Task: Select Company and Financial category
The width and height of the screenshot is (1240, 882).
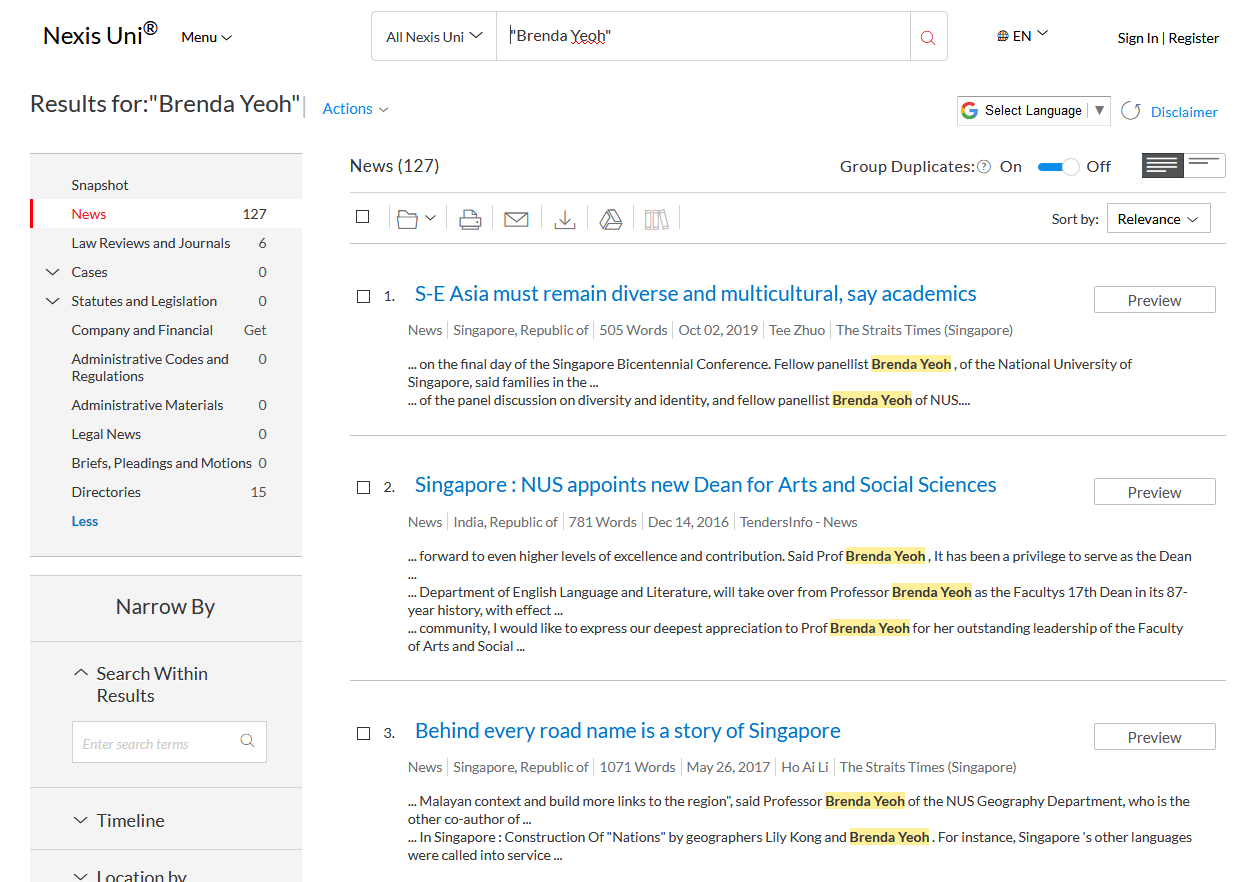Action: (142, 330)
